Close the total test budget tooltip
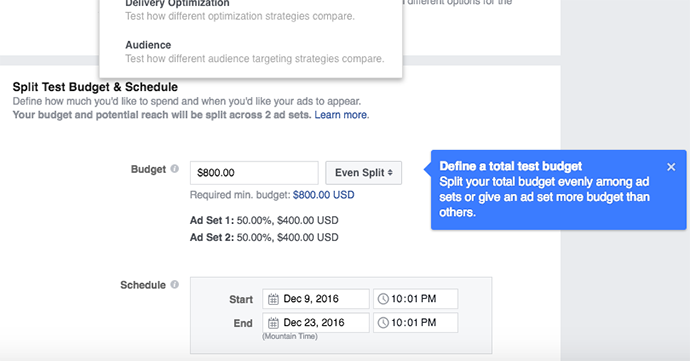 (x=671, y=167)
